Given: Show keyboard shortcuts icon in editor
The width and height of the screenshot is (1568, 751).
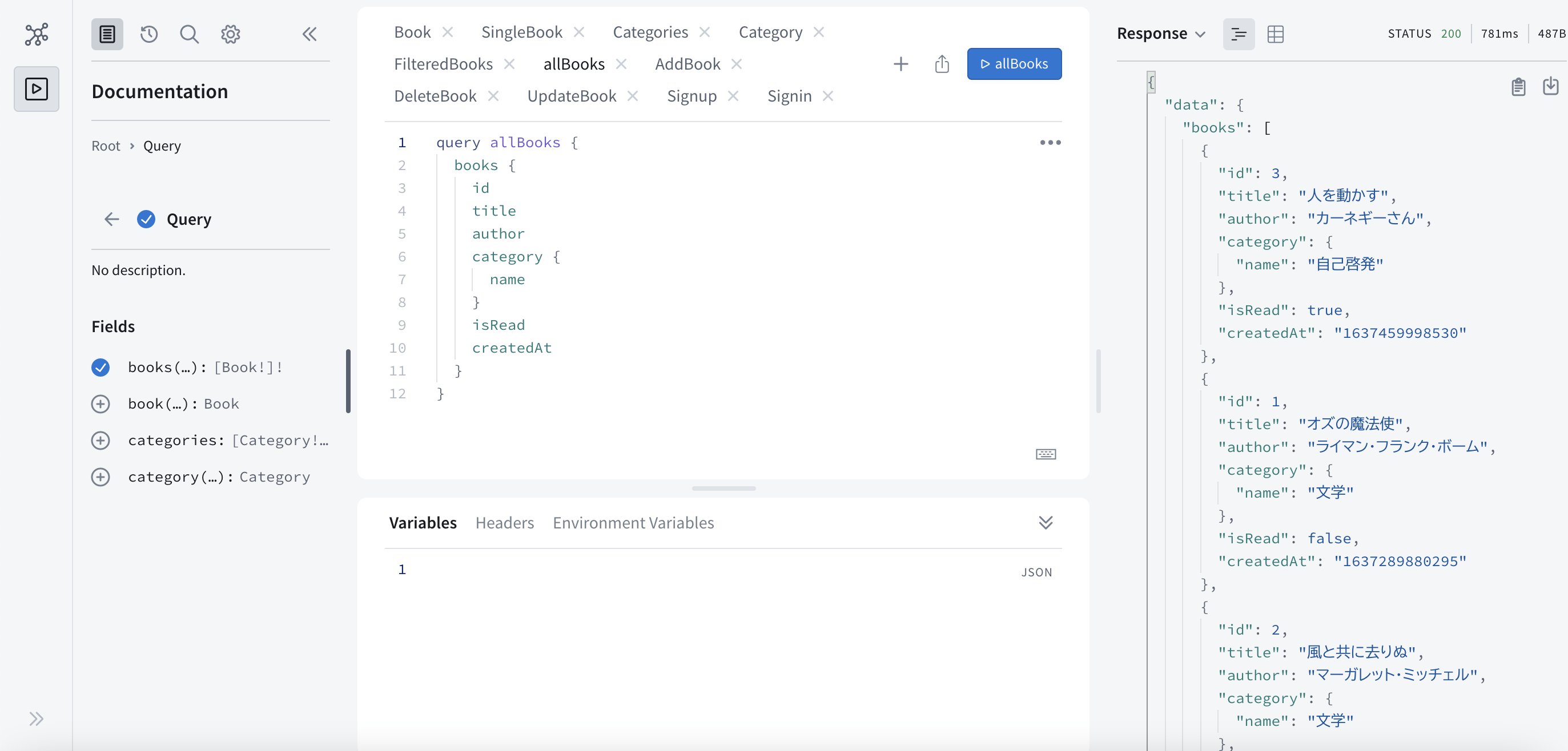Looking at the screenshot, I should pyautogui.click(x=1046, y=454).
